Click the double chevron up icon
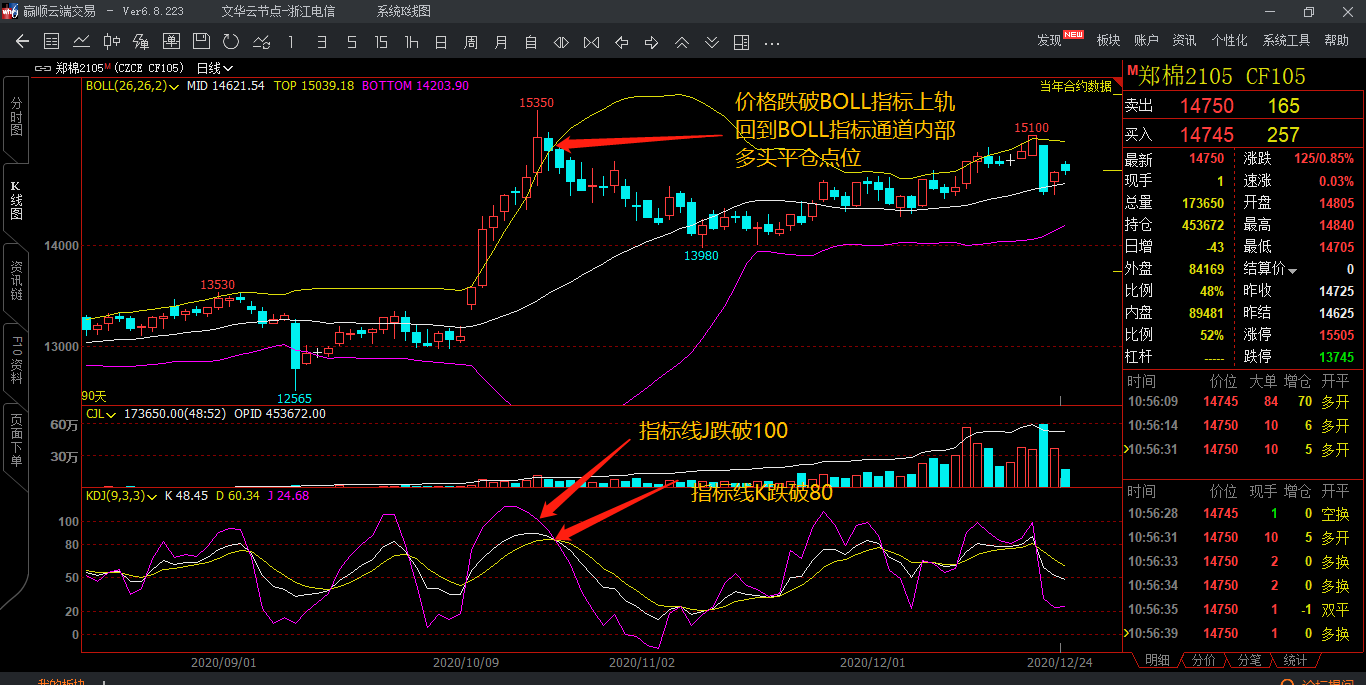The image size is (1366, 685). pyautogui.click(x=681, y=42)
